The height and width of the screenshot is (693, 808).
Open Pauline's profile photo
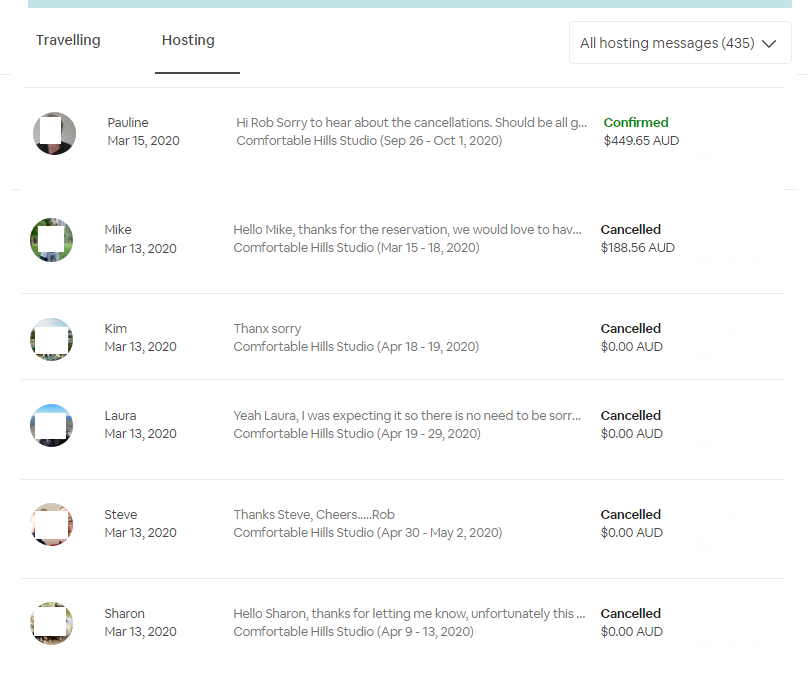[x=54, y=133]
